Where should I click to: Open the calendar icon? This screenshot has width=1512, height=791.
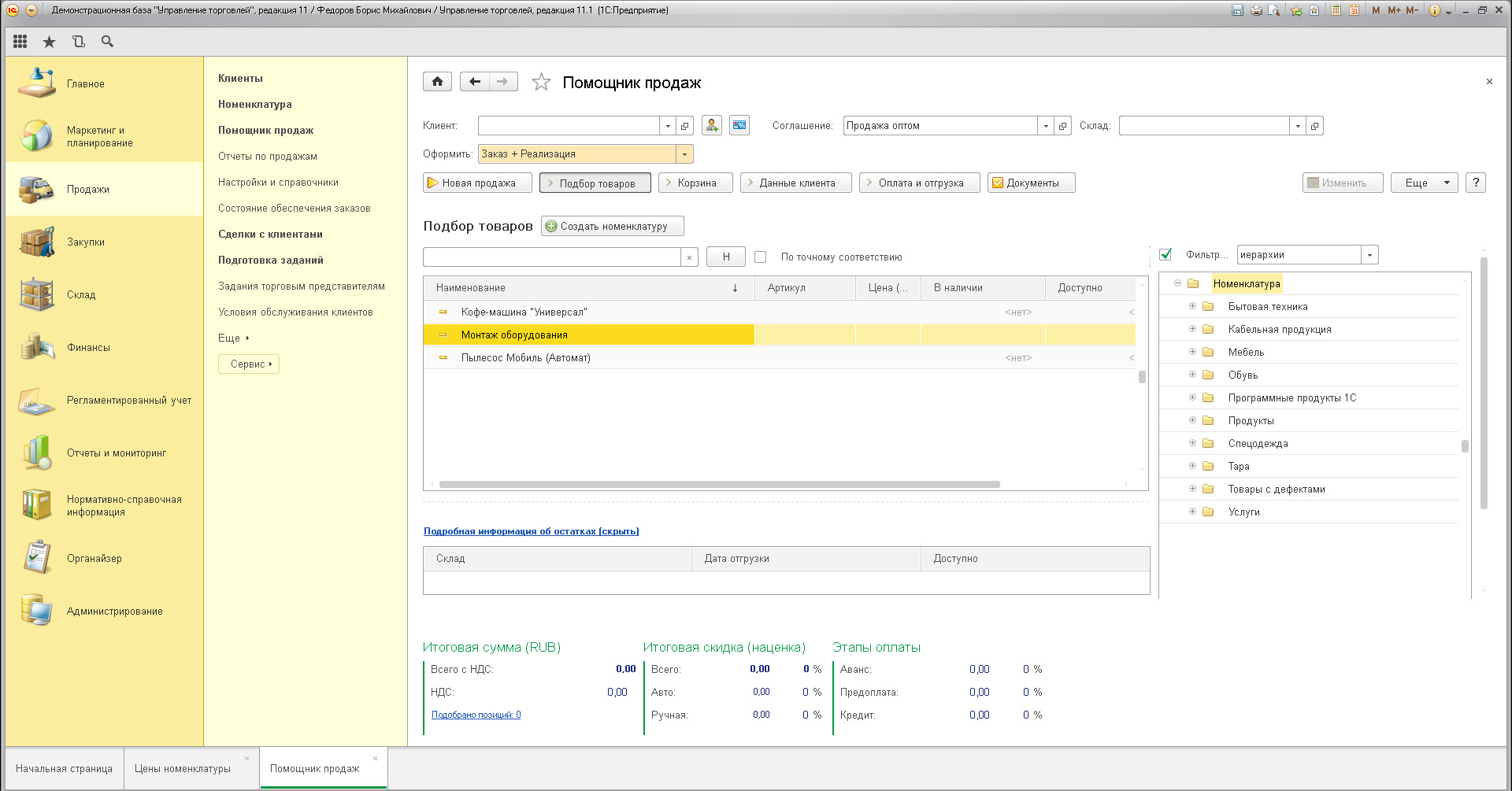click(x=1354, y=10)
